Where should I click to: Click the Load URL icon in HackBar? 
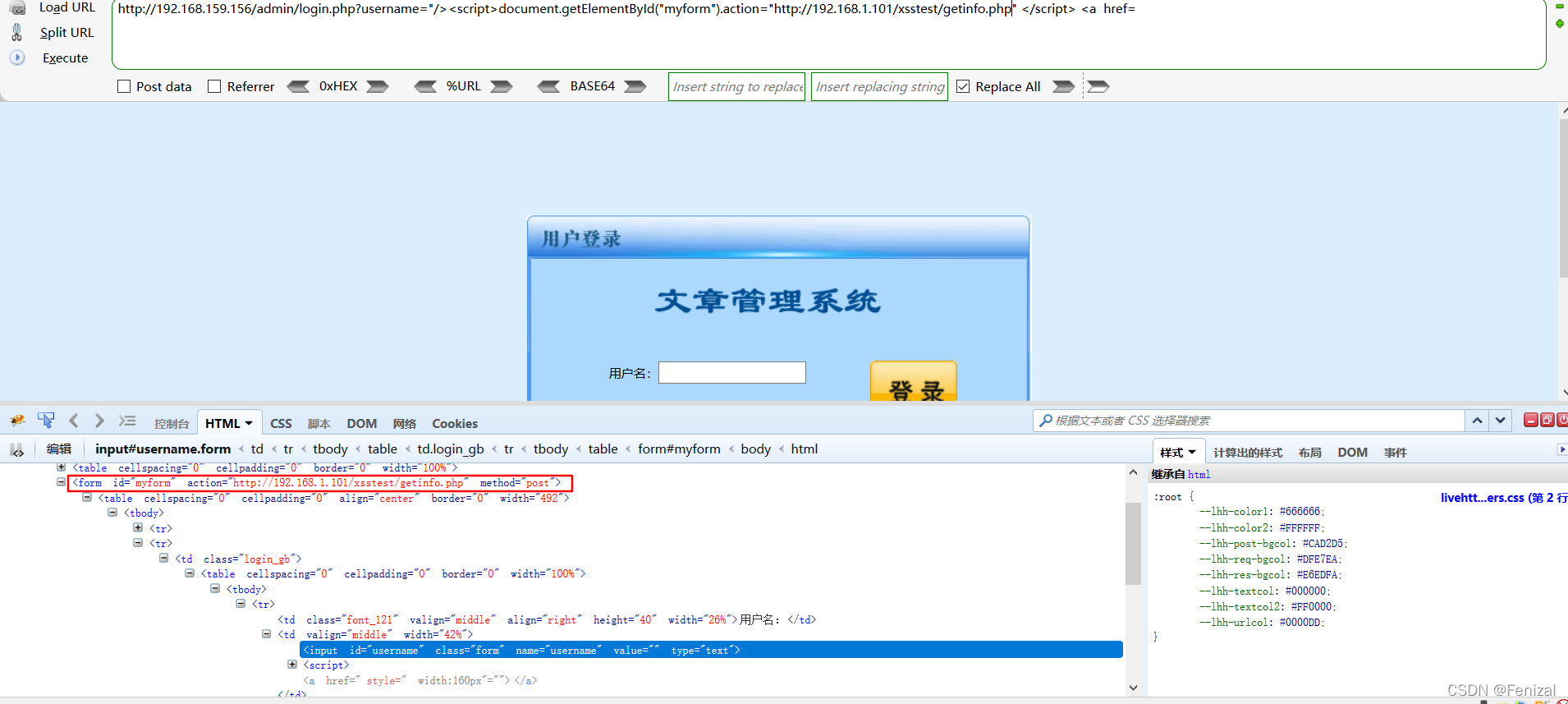tap(17, 7)
